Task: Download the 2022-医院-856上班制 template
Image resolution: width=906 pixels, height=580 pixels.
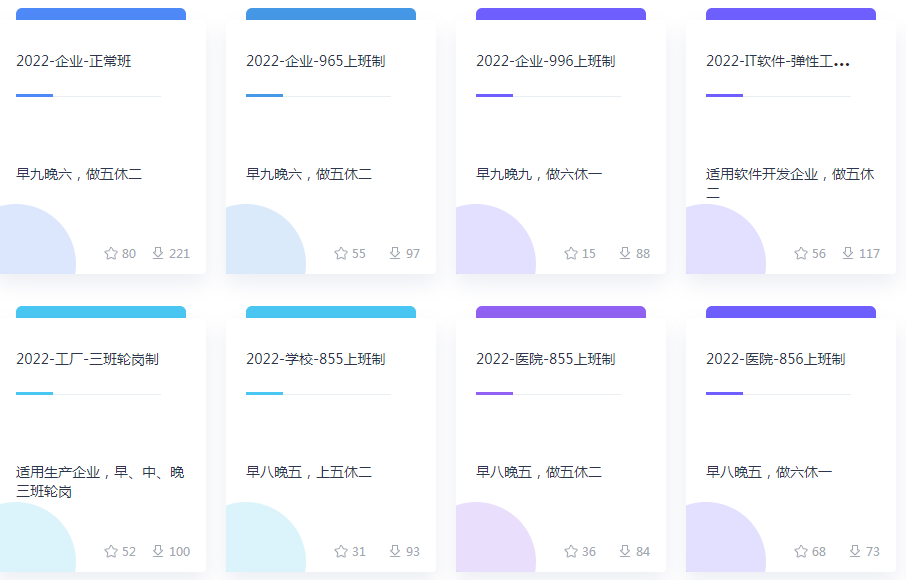Action: coord(855,551)
